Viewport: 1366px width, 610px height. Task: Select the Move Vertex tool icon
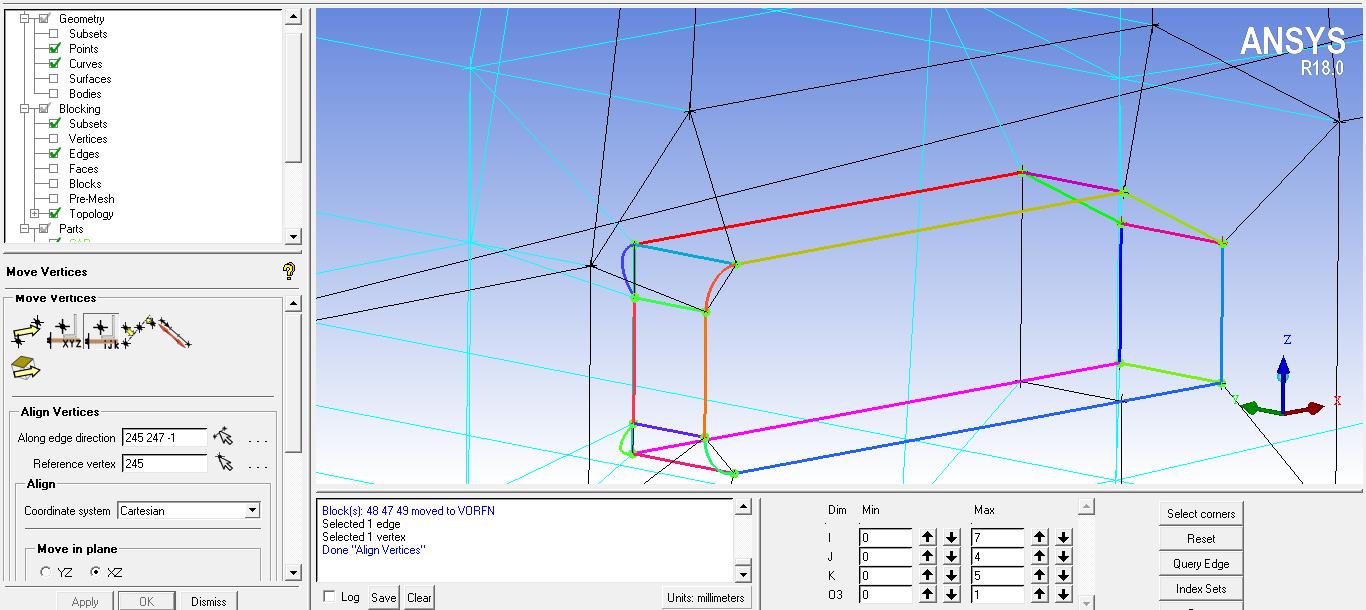[x=27, y=331]
